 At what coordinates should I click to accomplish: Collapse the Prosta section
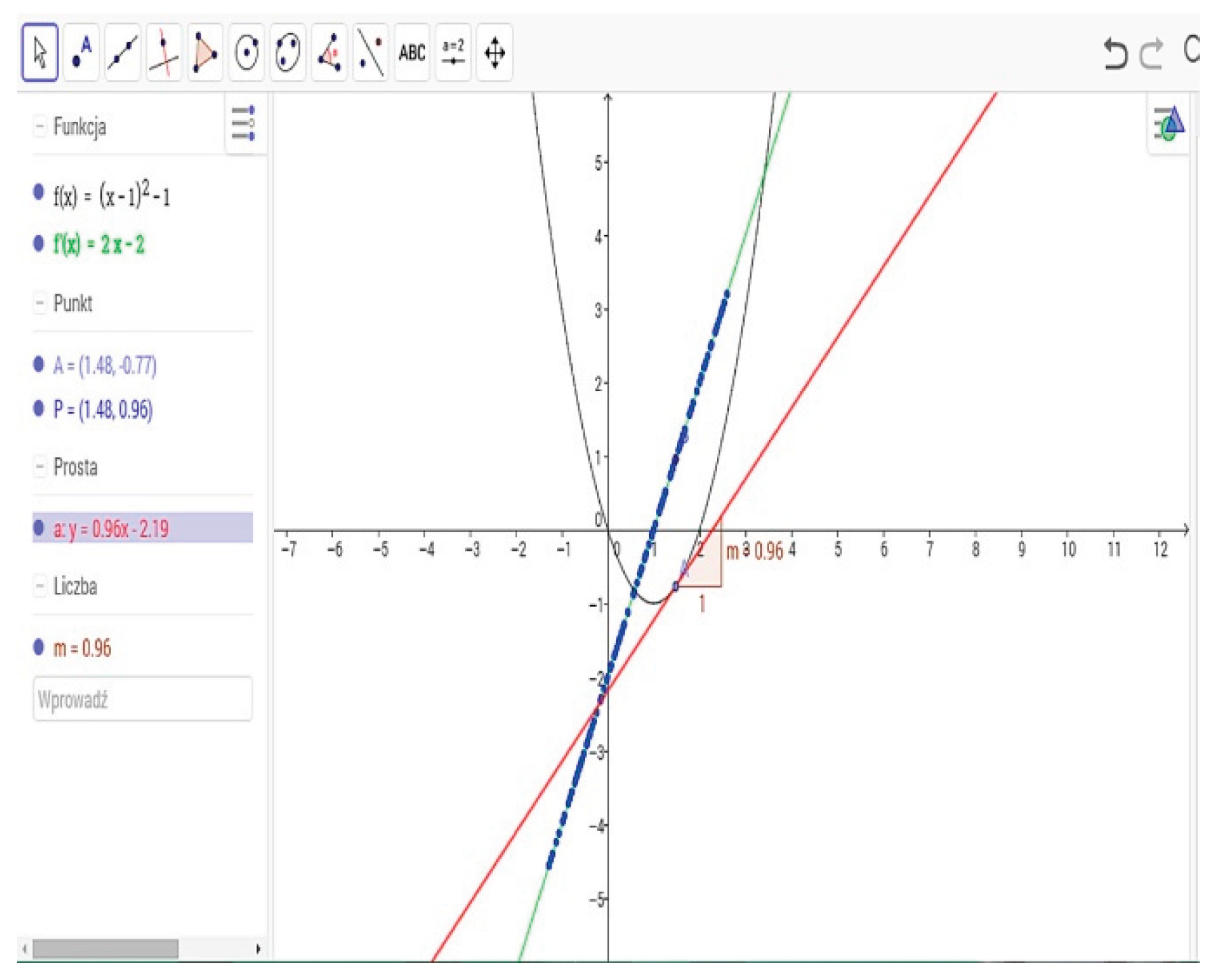39,466
